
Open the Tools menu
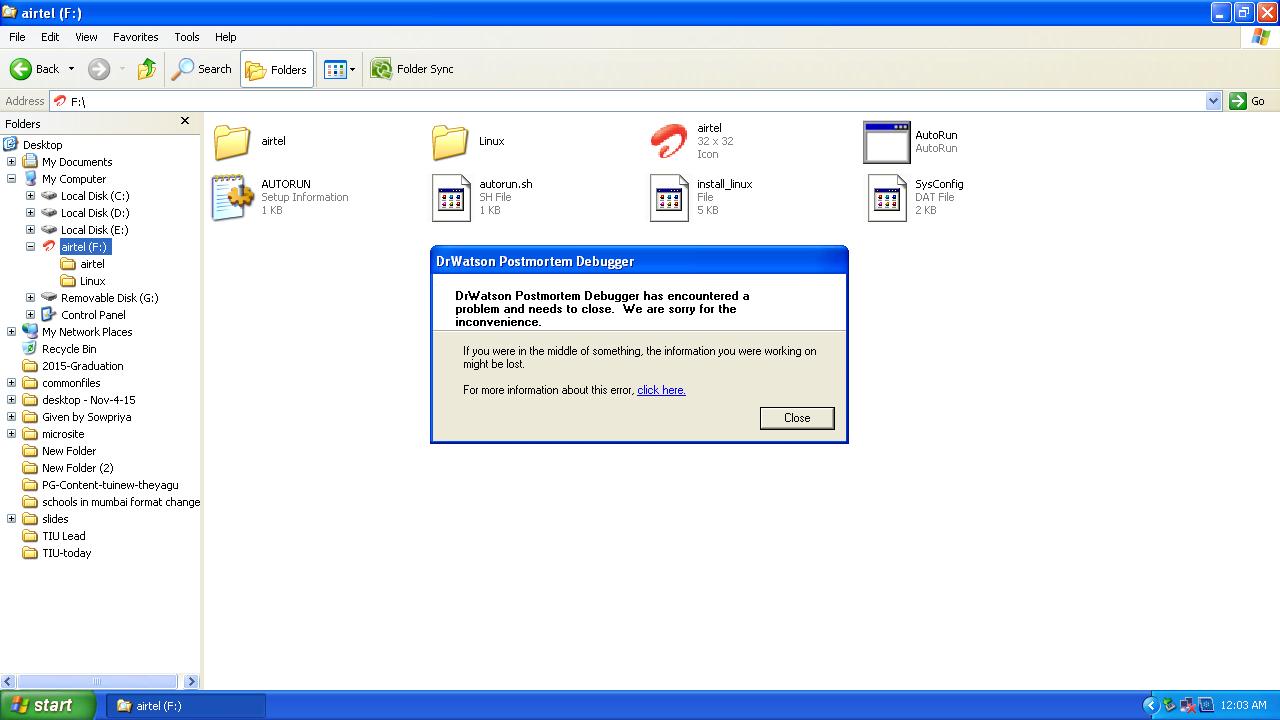tap(187, 37)
